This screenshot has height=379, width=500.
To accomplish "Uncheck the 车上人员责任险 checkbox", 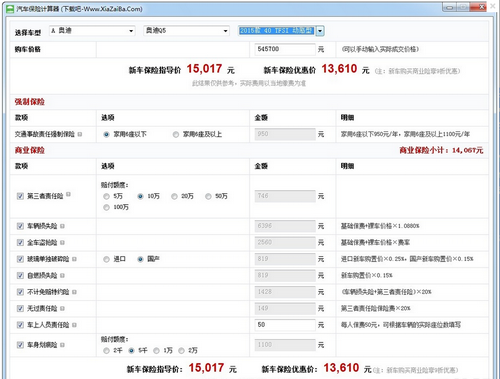I will tap(20, 325).
